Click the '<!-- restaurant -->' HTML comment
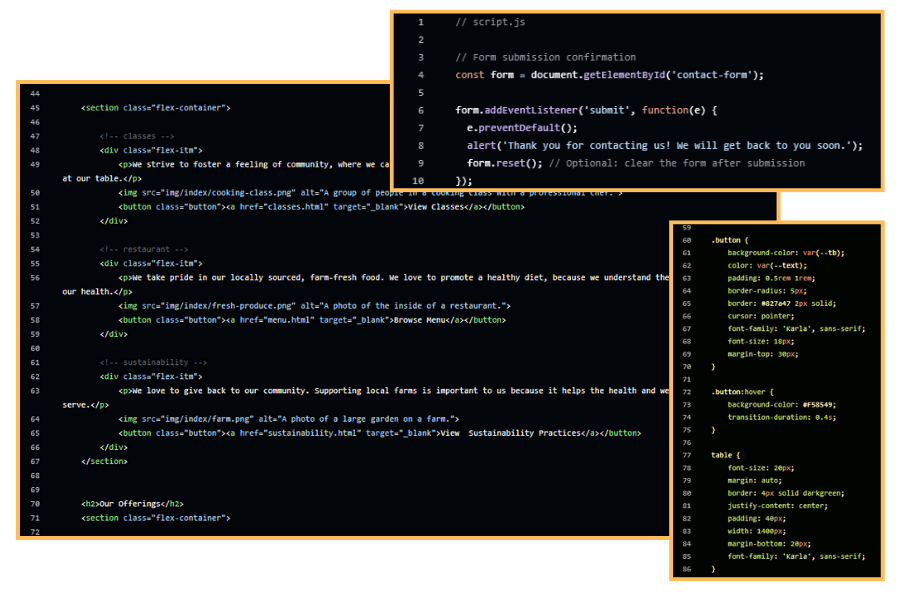The image size is (900, 600). 144,249
